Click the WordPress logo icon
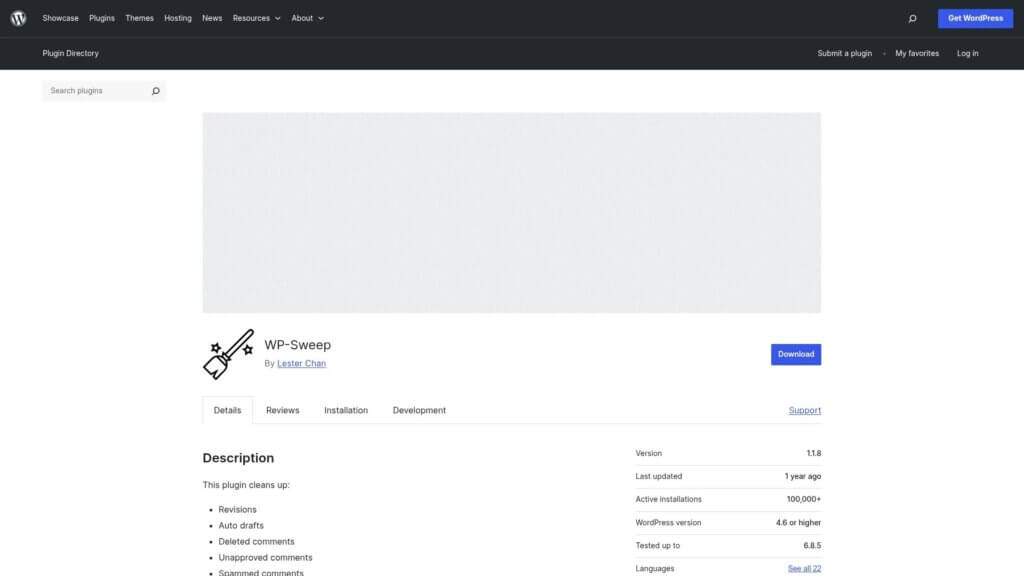 (x=18, y=18)
